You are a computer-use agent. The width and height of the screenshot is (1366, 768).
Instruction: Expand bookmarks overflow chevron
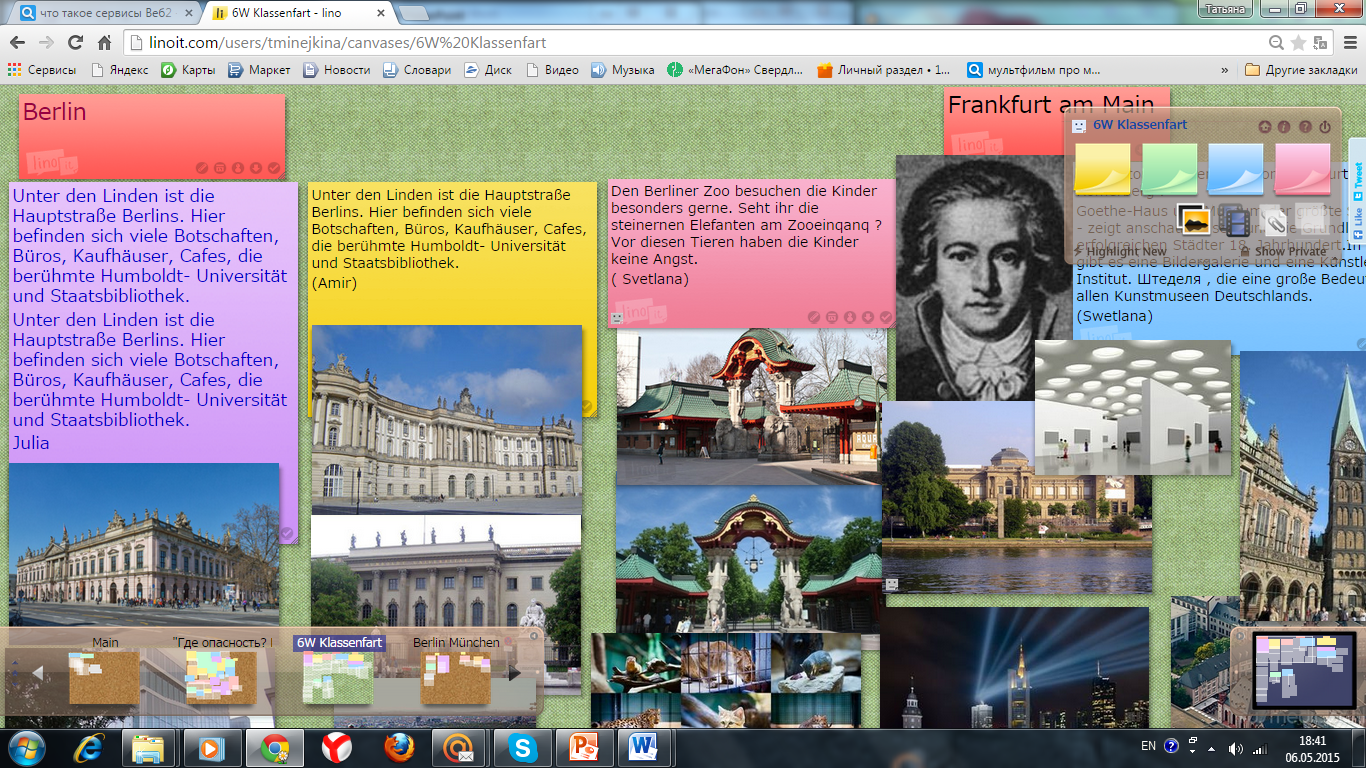pyautogui.click(x=1225, y=70)
